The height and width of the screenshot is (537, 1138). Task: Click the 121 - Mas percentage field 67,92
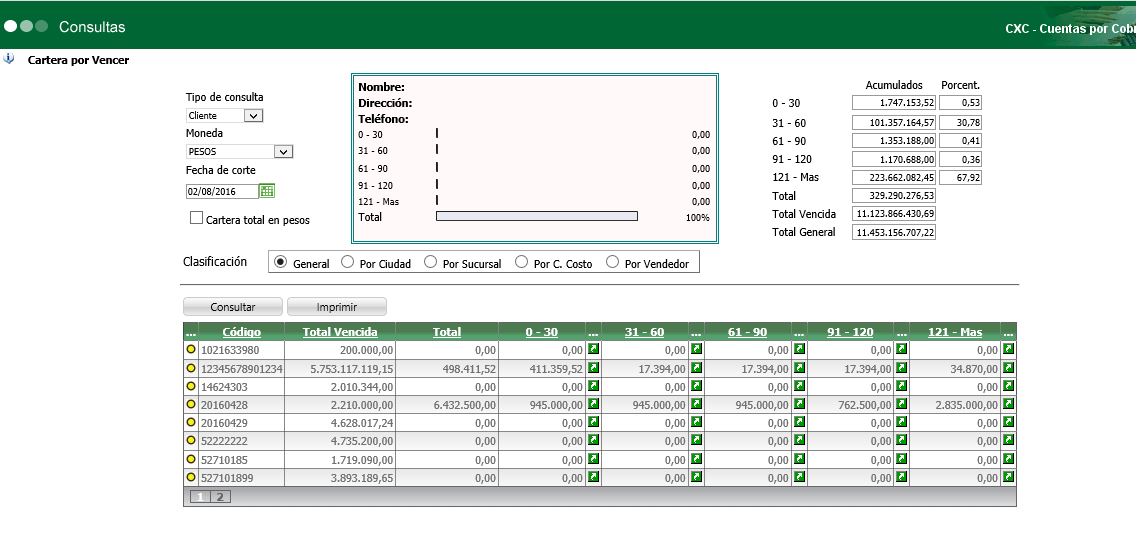coord(960,178)
